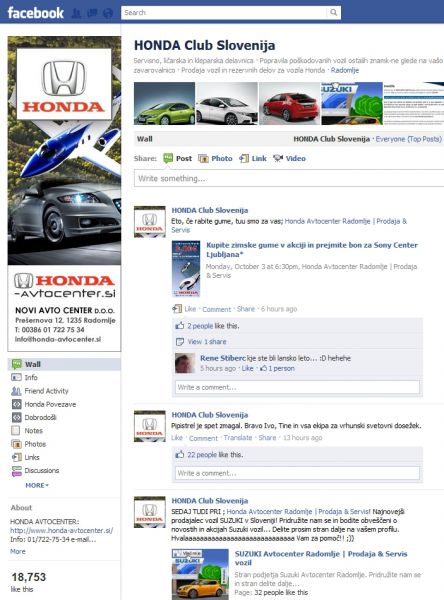Like Rene Stiberc's comment
Viewport: 444px width, 600px height.
click(x=247, y=368)
